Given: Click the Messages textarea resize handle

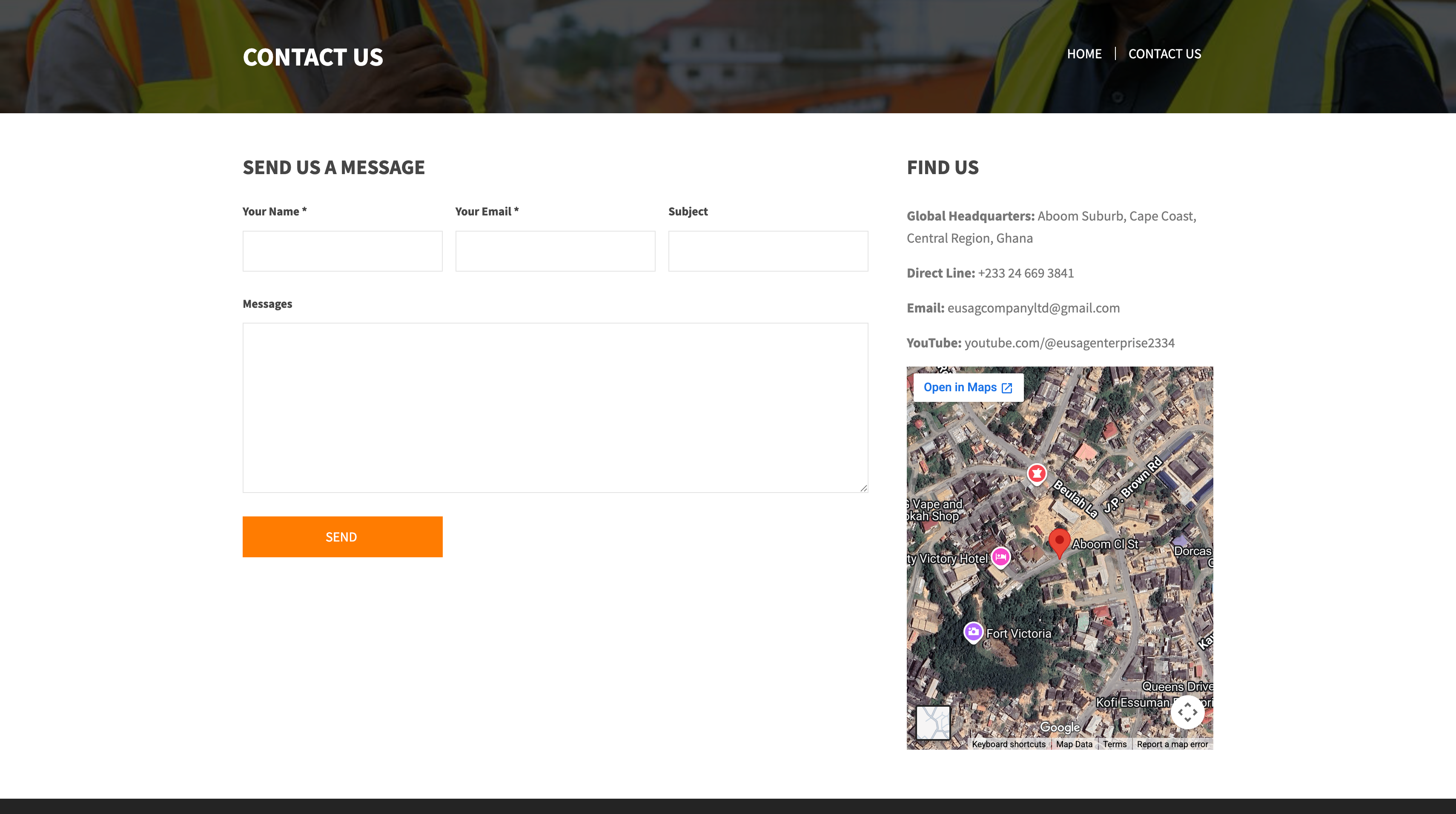Looking at the screenshot, I should click(864, 488).
